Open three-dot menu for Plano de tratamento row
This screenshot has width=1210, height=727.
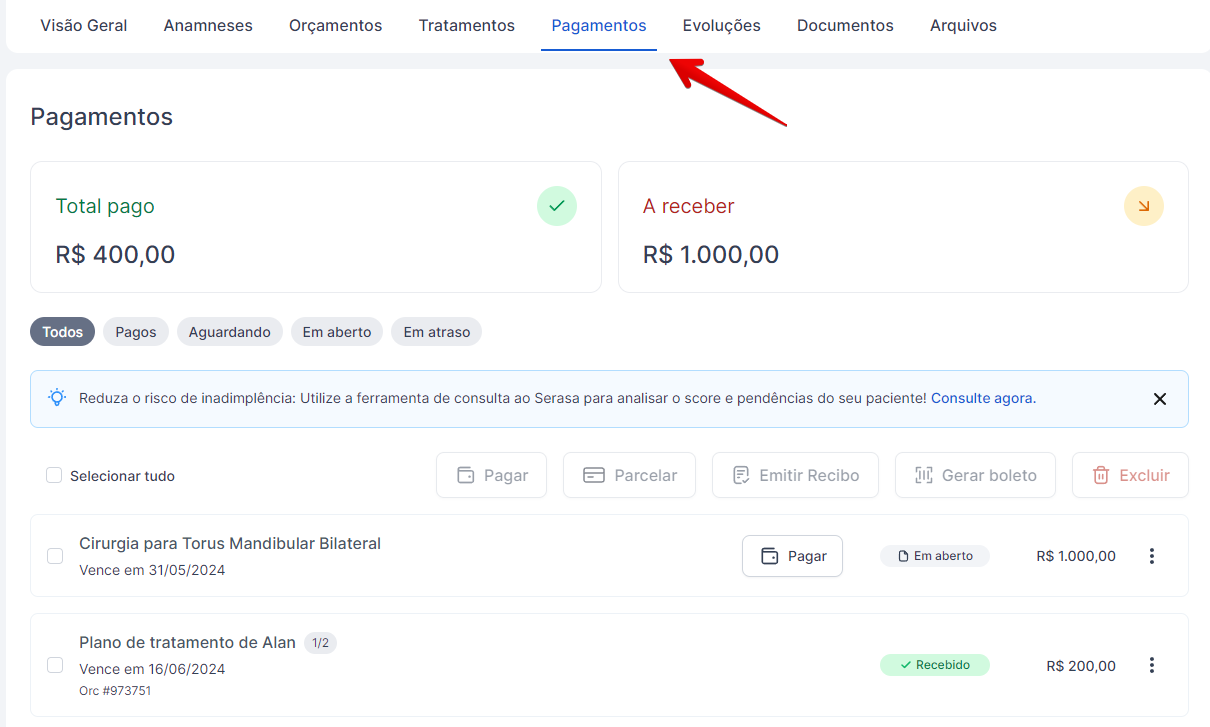[x=1151, y=665]
